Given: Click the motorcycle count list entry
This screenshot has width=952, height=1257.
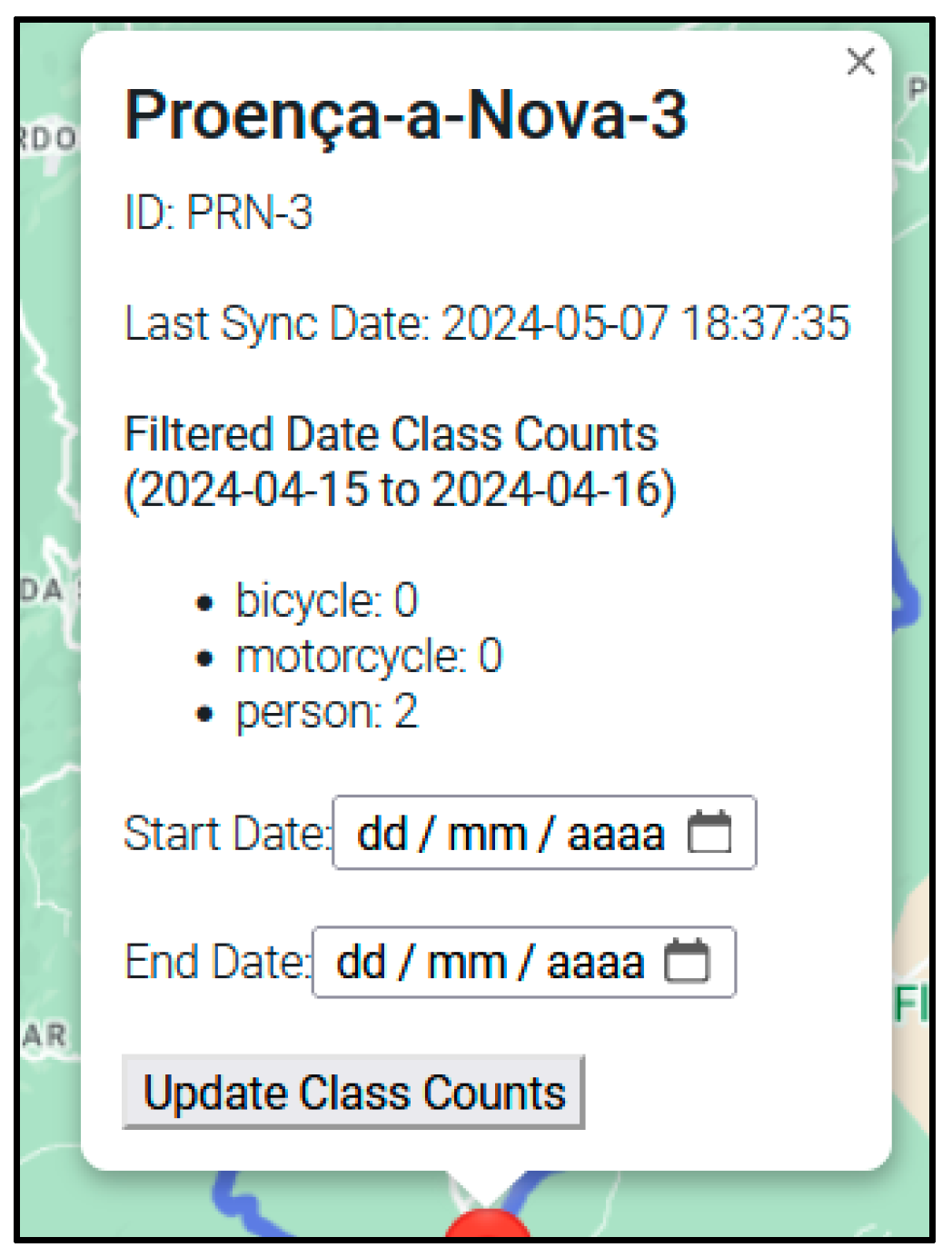Looking at the screenshot, I should pyautogui.click(x=368, y=656).
